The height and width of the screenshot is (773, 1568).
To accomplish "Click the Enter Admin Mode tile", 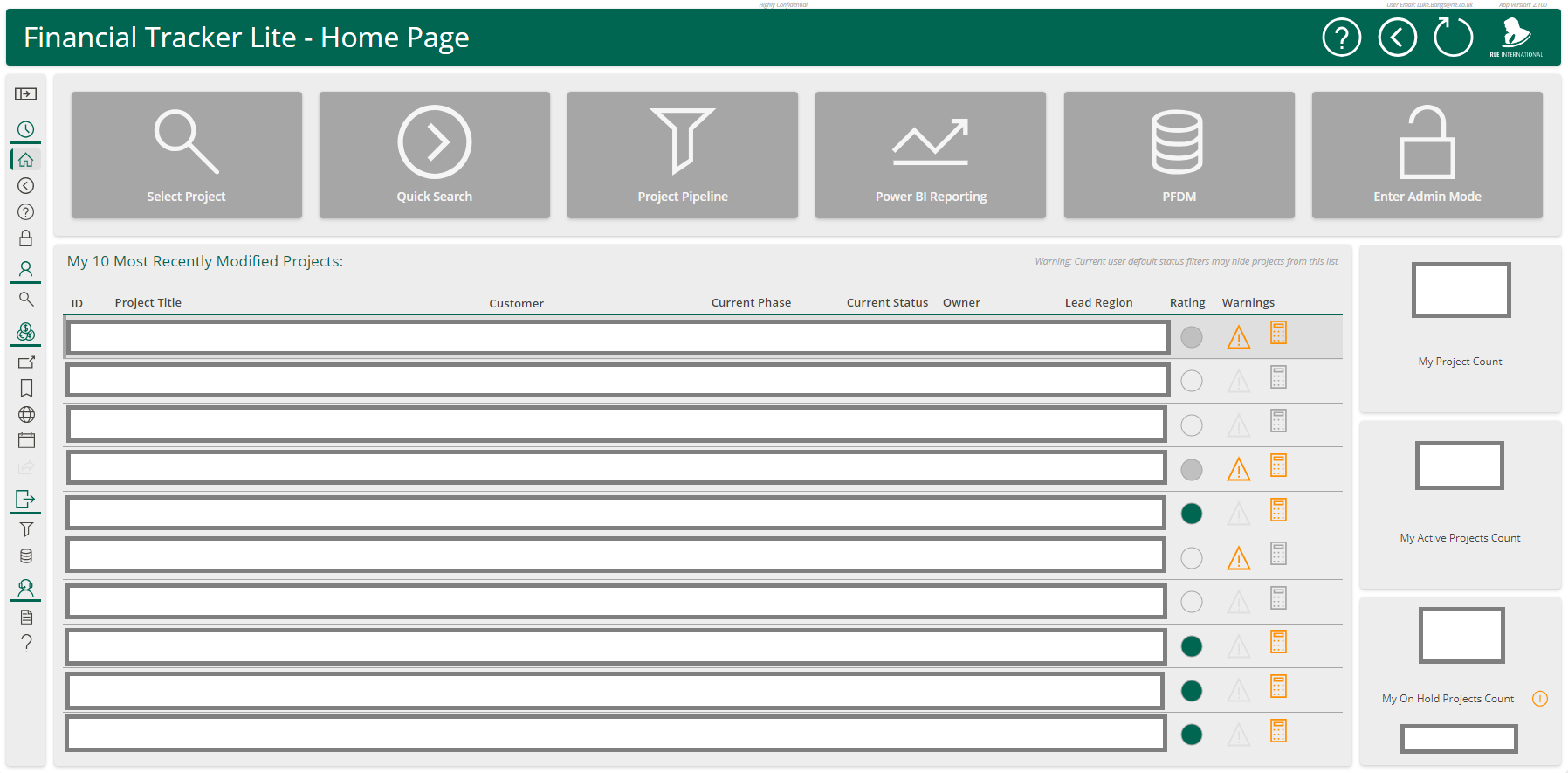I will [x=1427, y=155].
